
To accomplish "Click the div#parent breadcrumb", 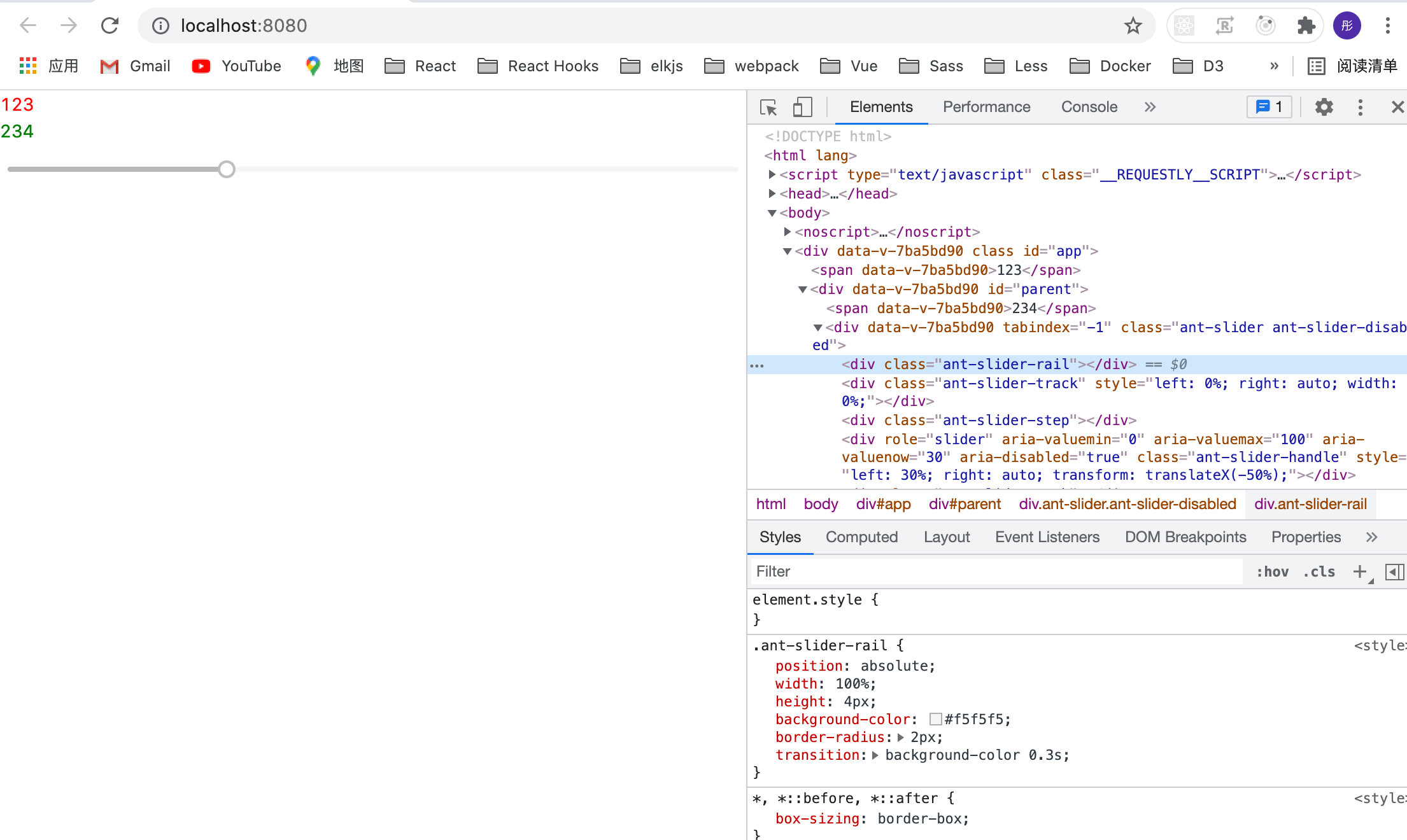I will coord(965,504).
